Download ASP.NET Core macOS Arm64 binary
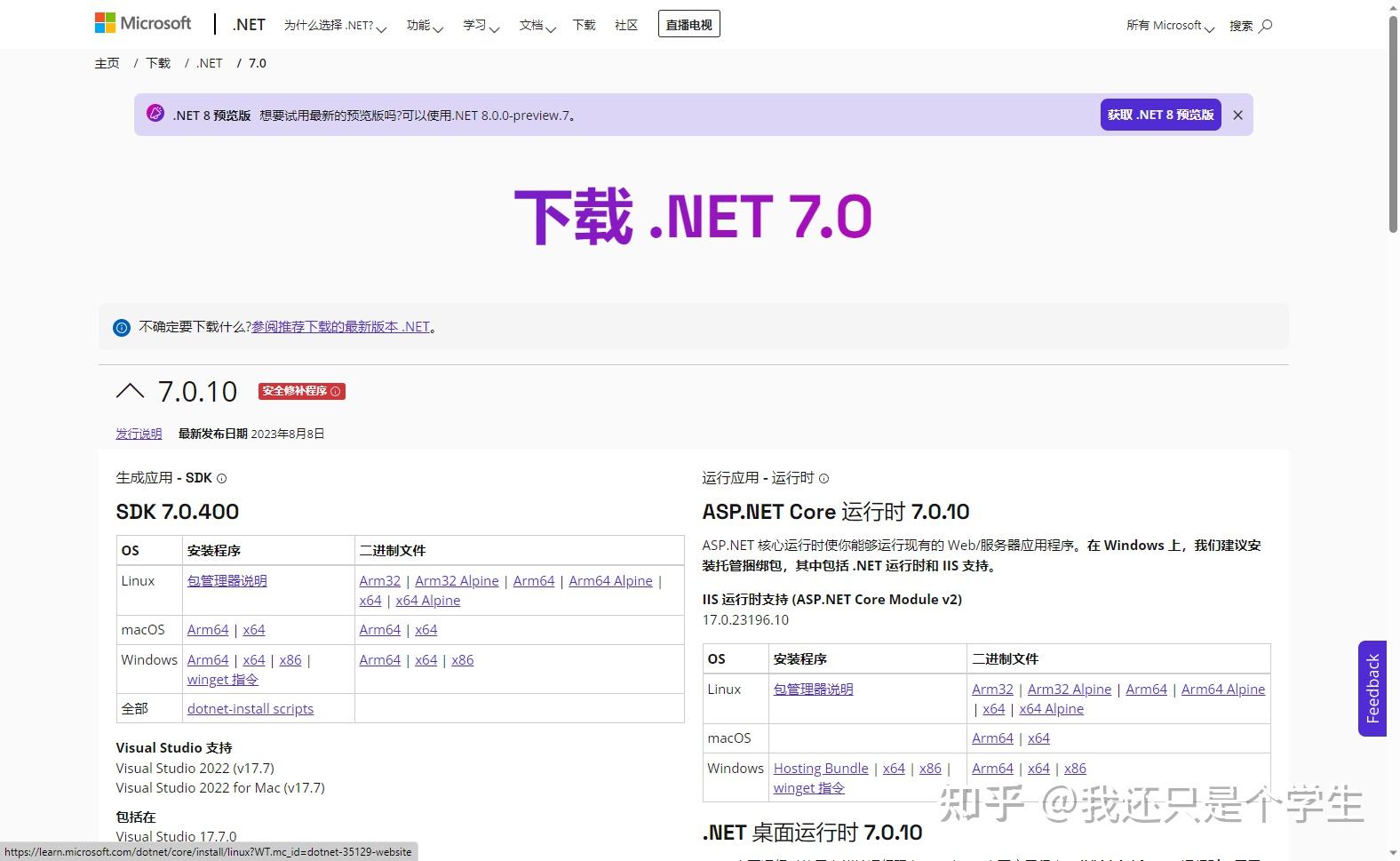 (x=992, y=738)
